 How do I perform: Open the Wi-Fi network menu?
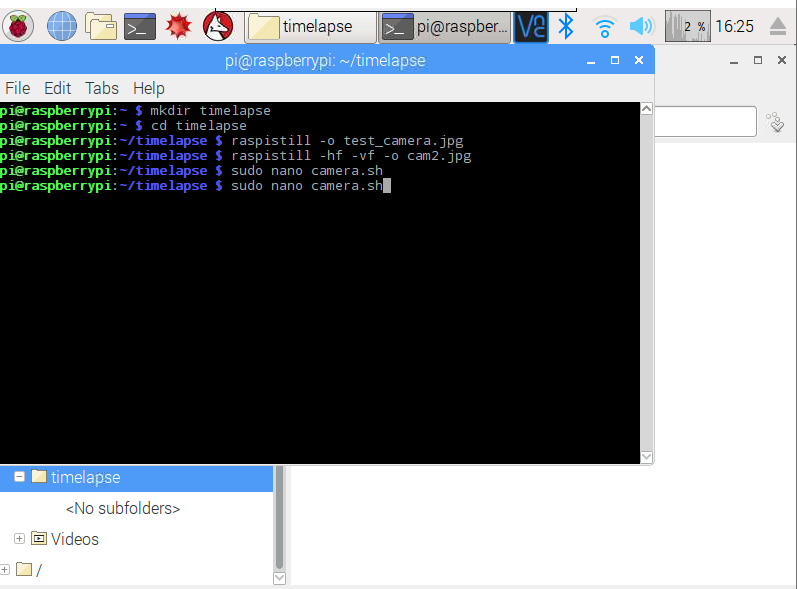click(604, 26)
